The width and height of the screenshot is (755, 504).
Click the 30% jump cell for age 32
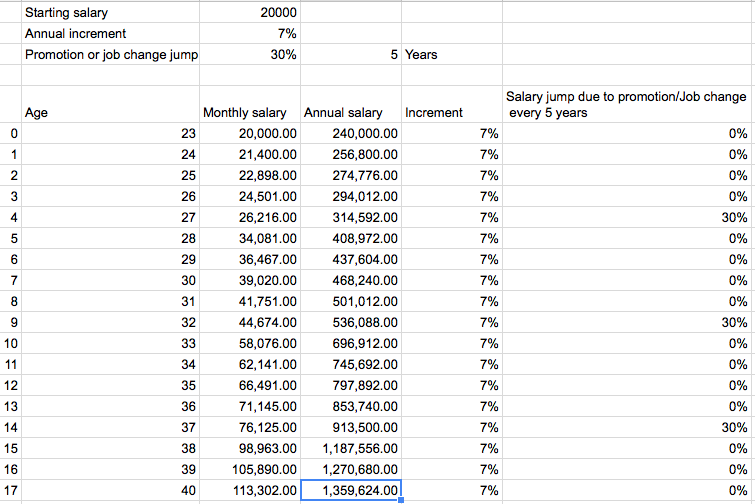626,322
